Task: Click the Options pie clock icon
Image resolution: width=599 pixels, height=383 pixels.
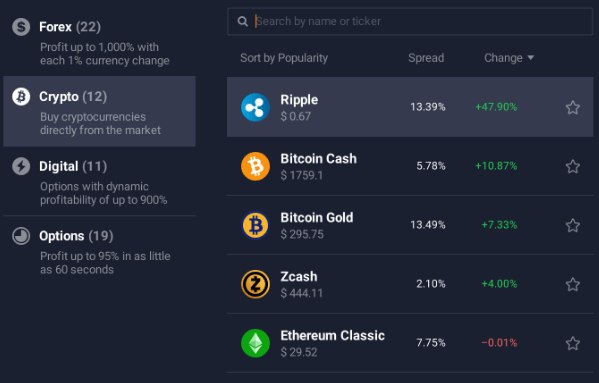Action: point(21,236)
